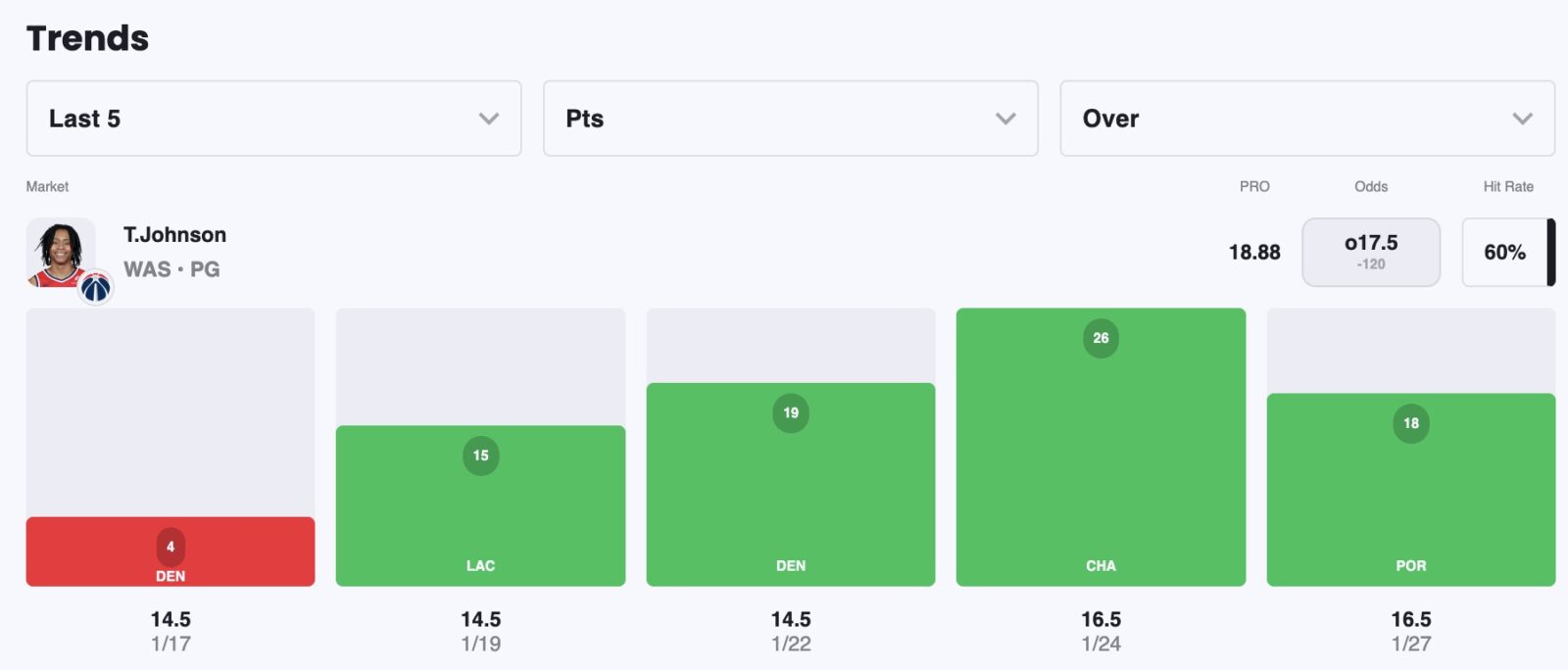Click the 26 points badge
This screenshot has height=670, width=1568.
[x=1101, y=338]
